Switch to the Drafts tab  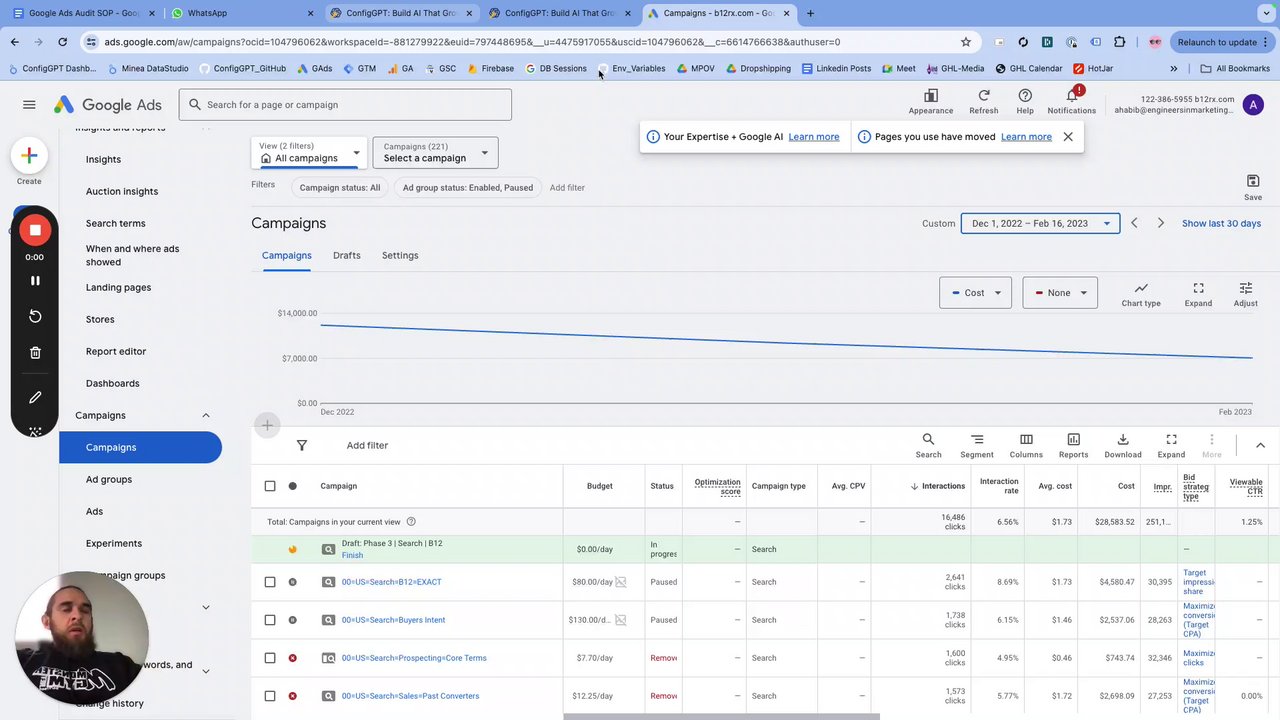click(x=347, y=255)
